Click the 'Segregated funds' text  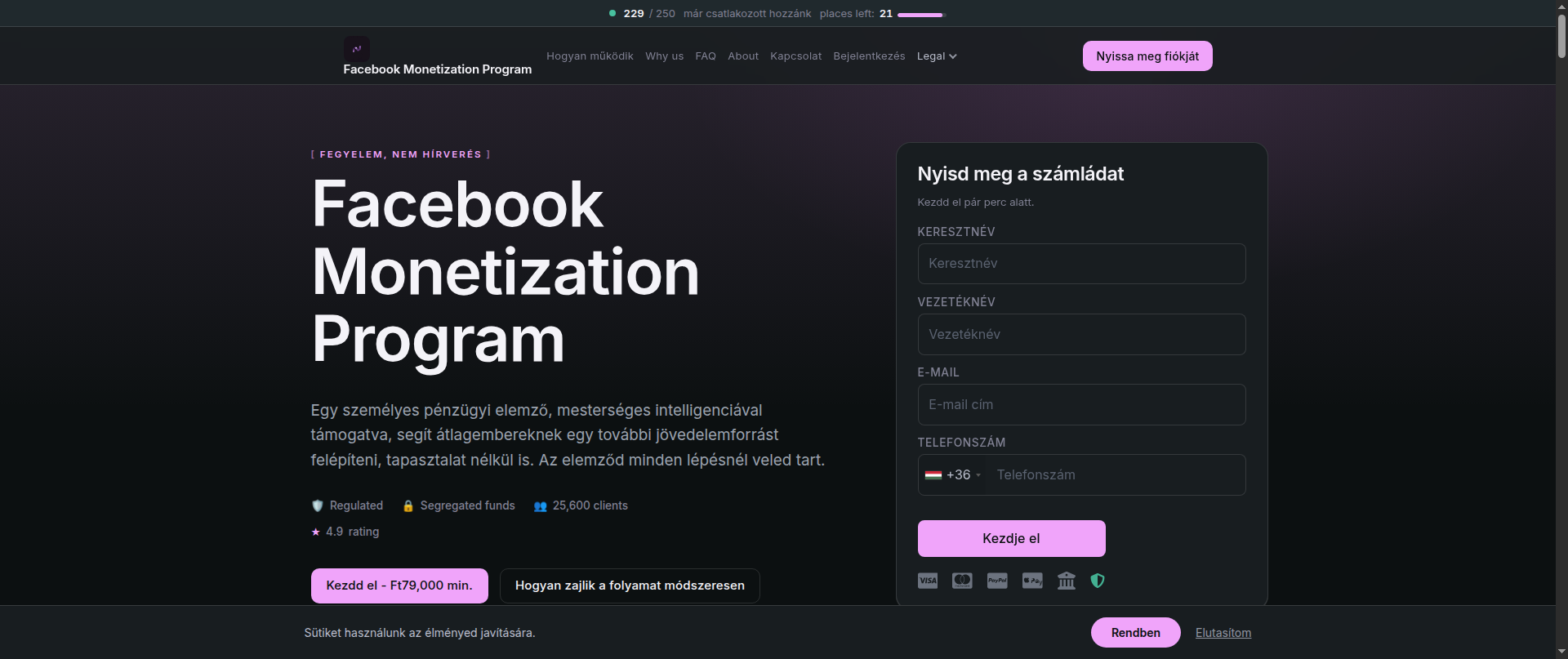(x=467, y=505)
